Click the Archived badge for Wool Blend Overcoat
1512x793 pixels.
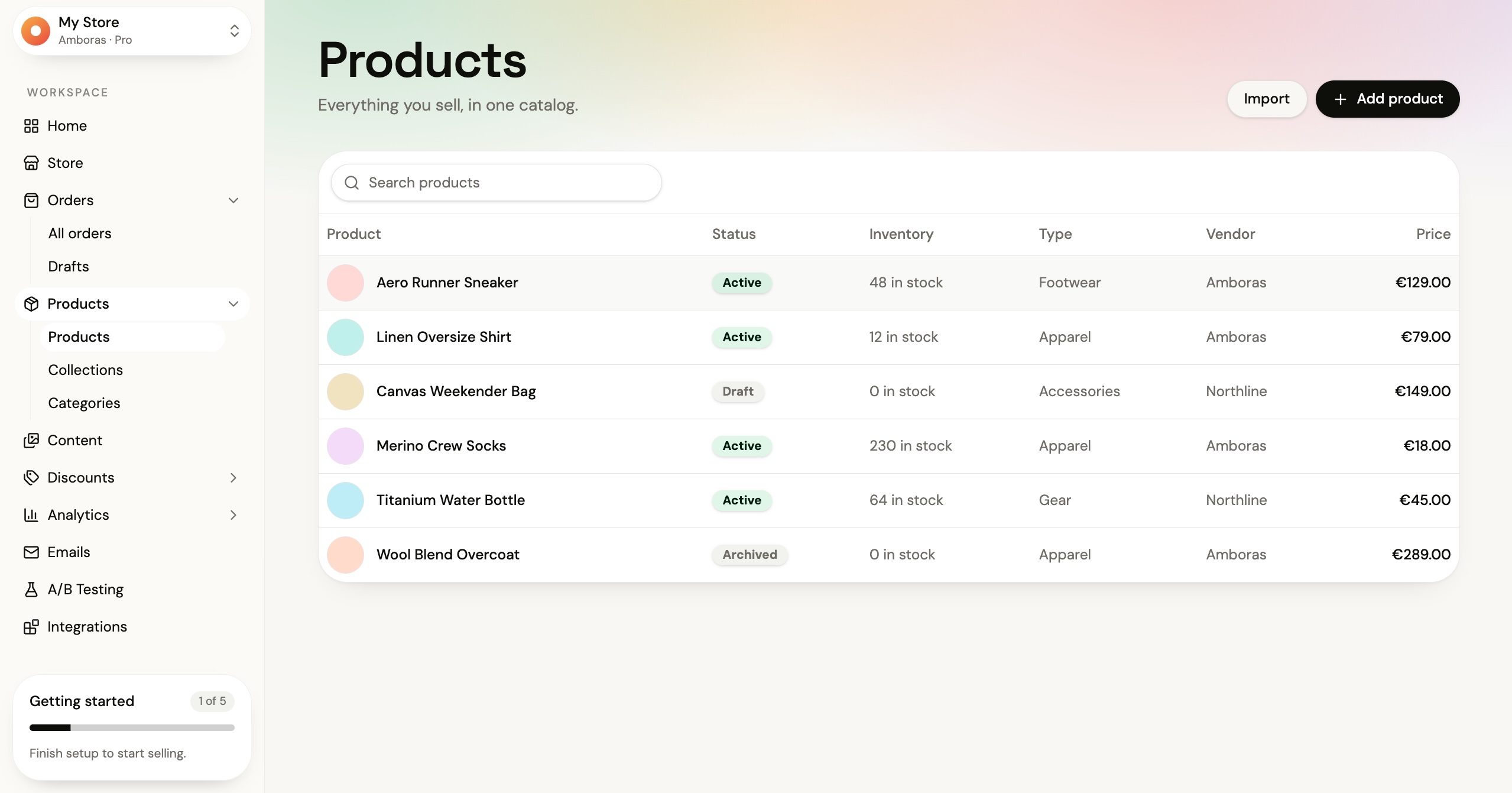[750, 555]
